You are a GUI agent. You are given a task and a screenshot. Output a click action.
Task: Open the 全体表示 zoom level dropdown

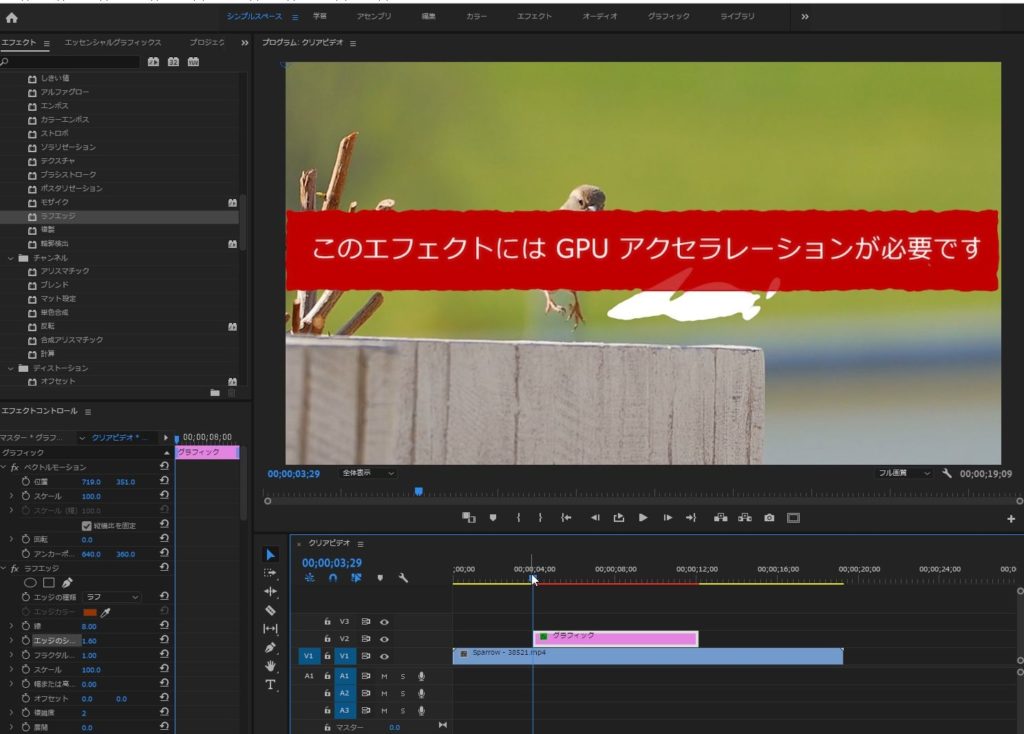(x=368, y=473)
